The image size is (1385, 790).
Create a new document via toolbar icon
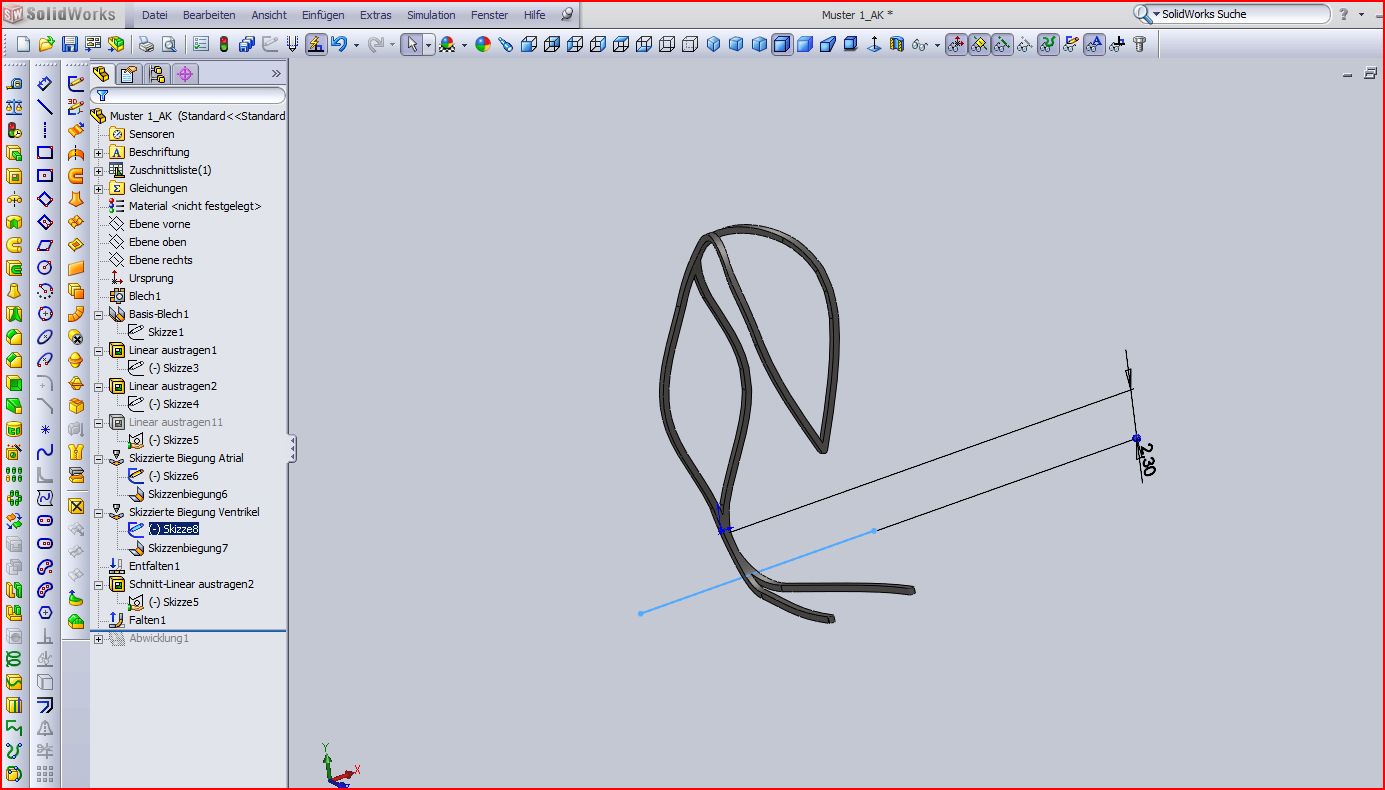[24, 44]
